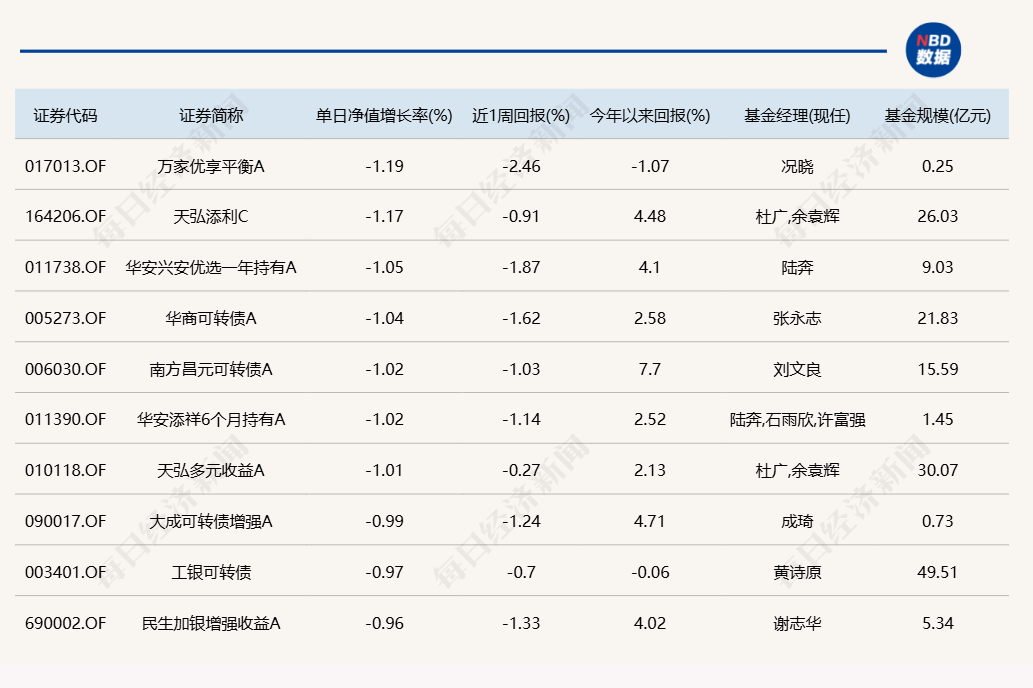Click the 近1周回报(%) column header
The width and height of the screenshot is (1033, 688).
[x=521, y=116]
